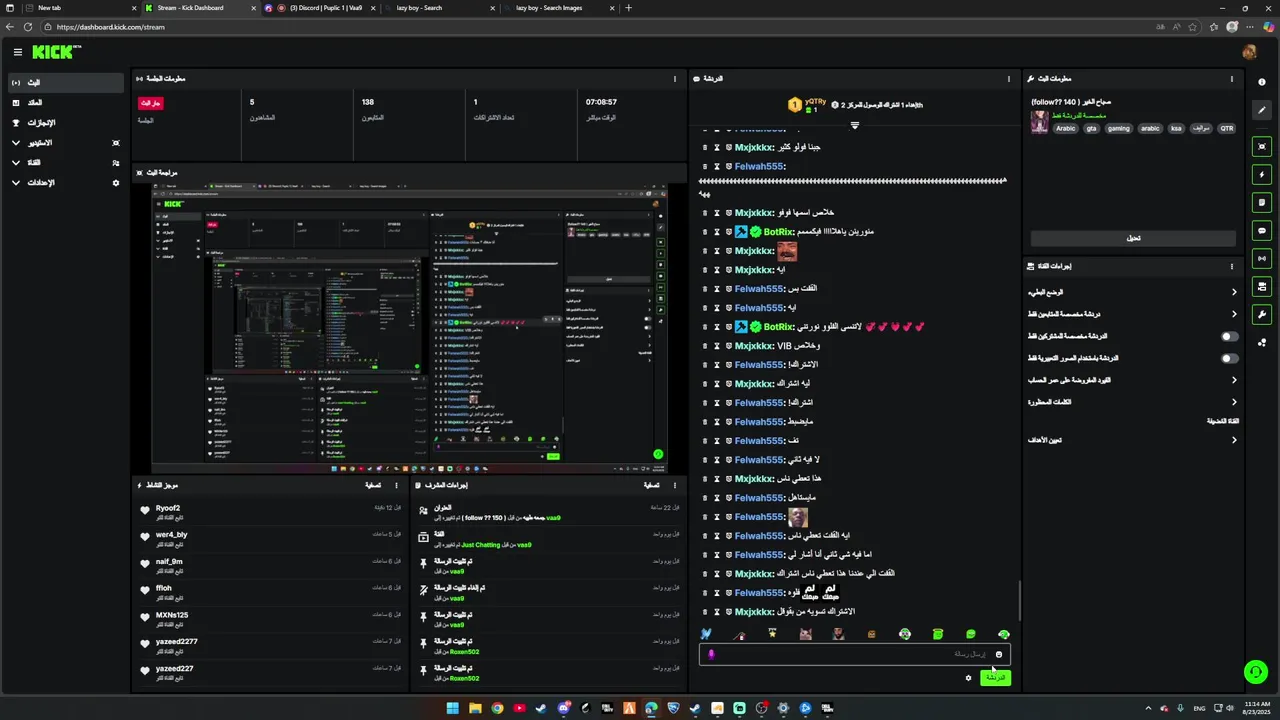
Task: Click the lightning bolt icon in the right toolbar
Action: [1262, 174]
